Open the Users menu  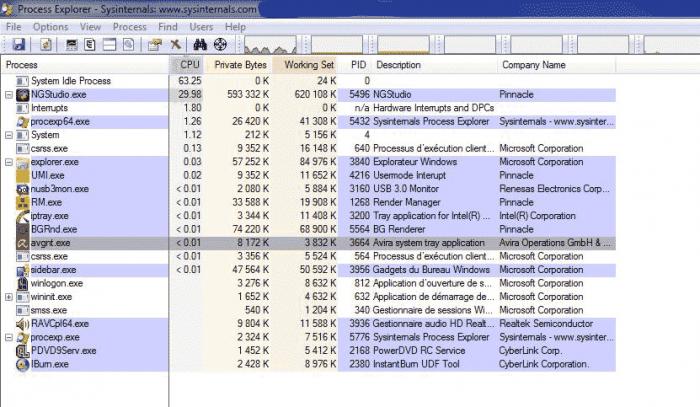click(201, 27)
